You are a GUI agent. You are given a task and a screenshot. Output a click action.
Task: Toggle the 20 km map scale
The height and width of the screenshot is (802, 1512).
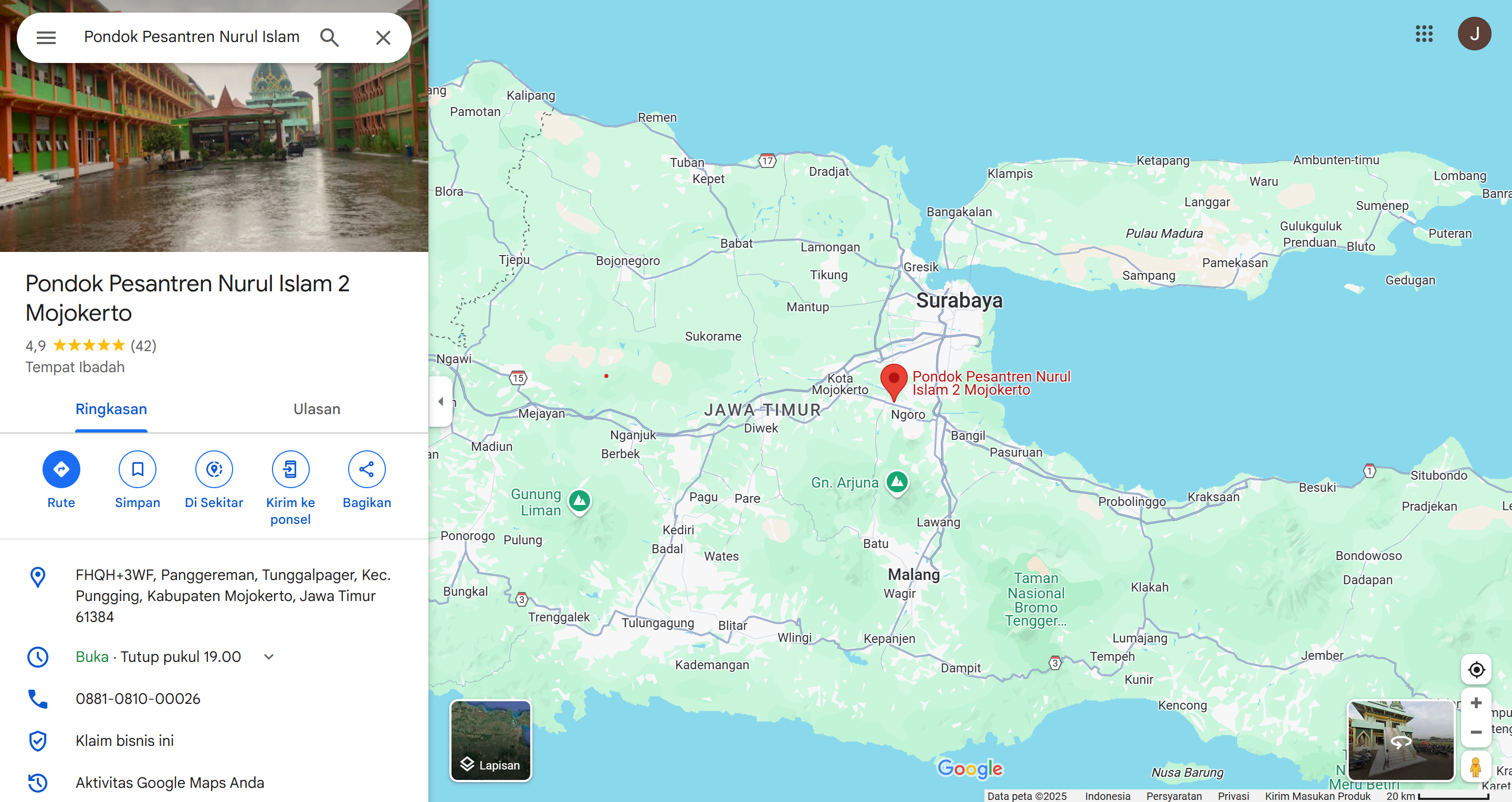[1438, 796]
